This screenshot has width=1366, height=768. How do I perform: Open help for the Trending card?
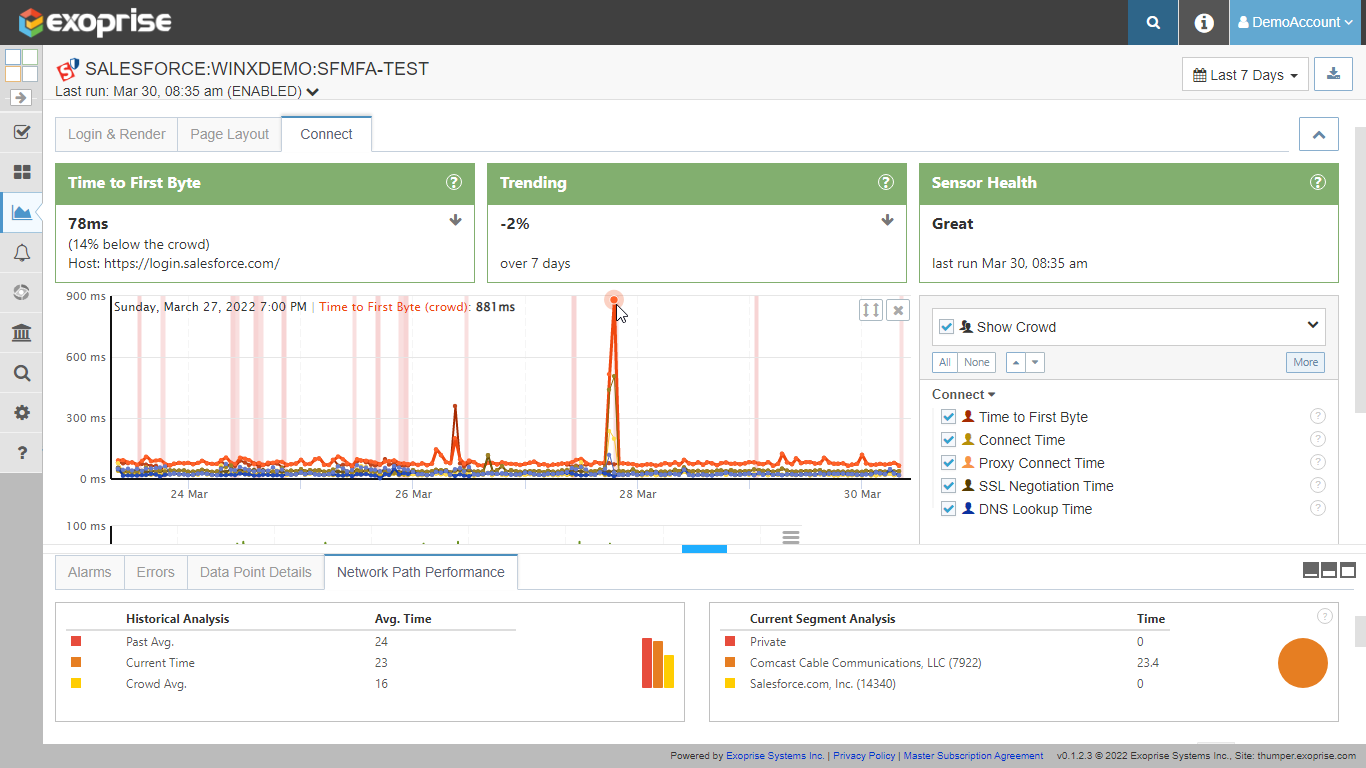pos(886,182)
